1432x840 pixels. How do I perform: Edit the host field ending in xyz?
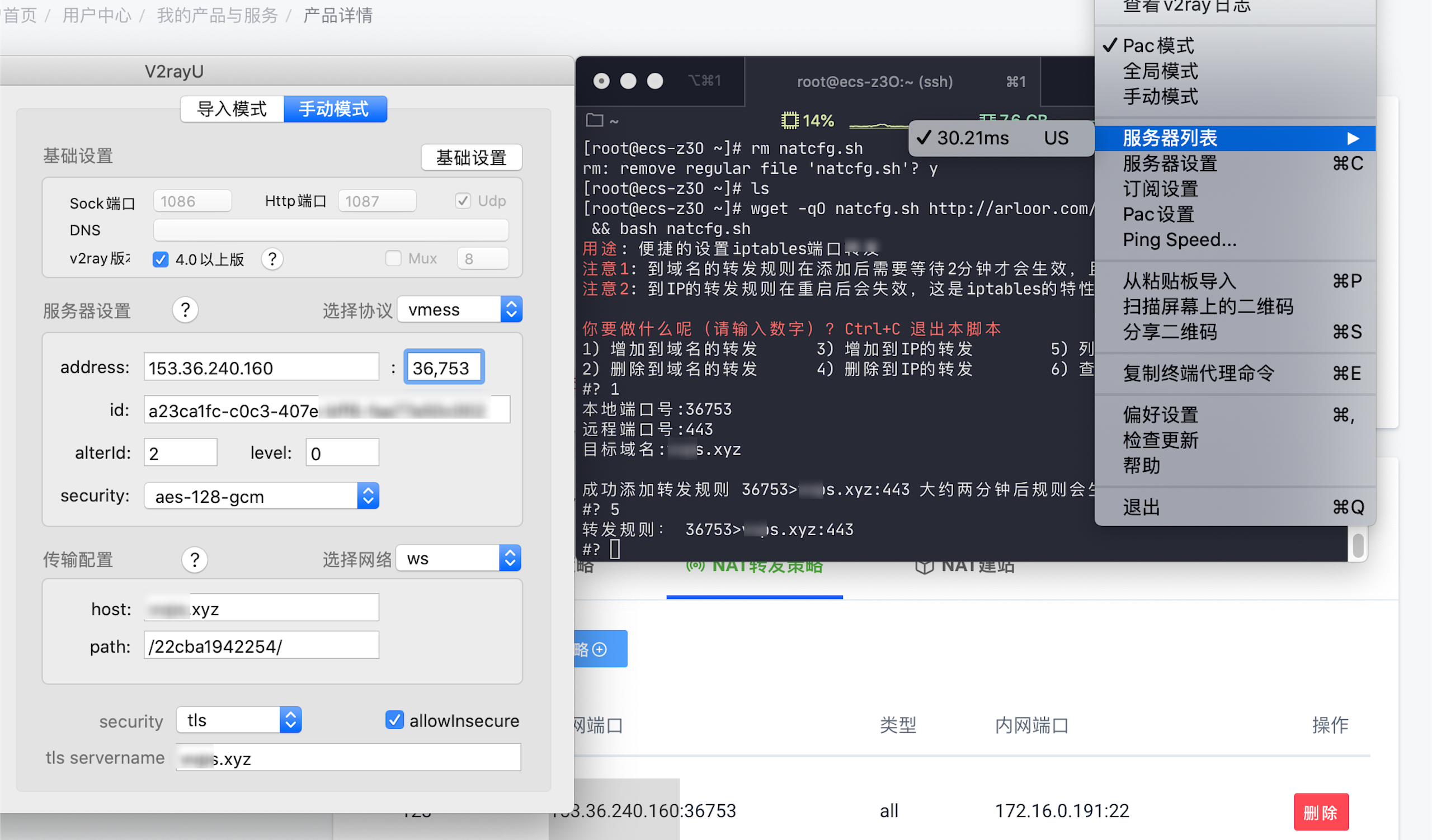[261, 608]
